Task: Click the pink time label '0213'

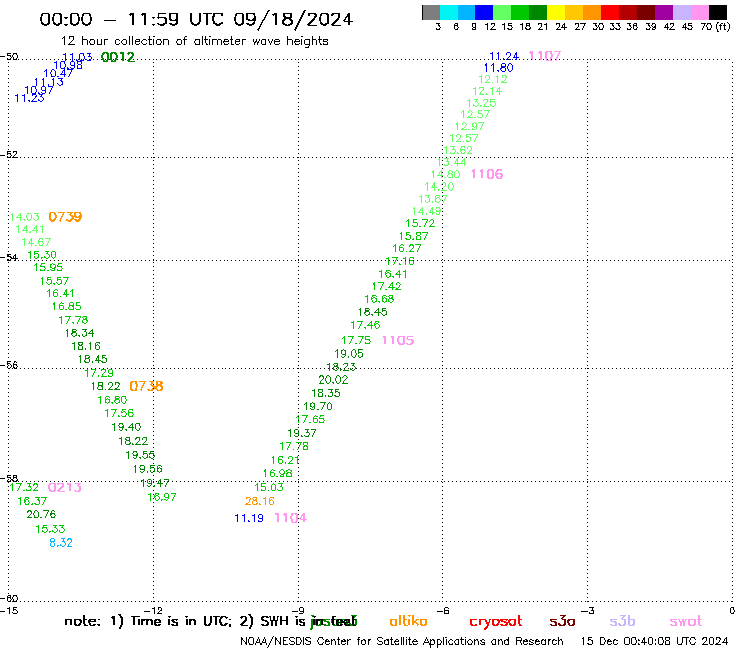Action: pos(65,487)
